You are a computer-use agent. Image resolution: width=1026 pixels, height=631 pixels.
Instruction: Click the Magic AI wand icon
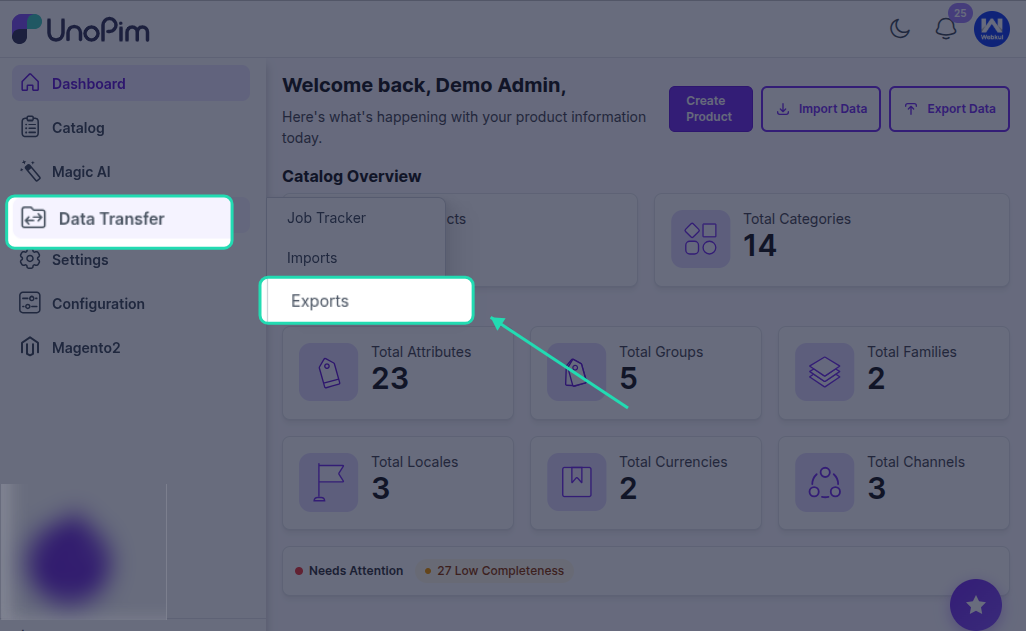[x=30, y=171]
